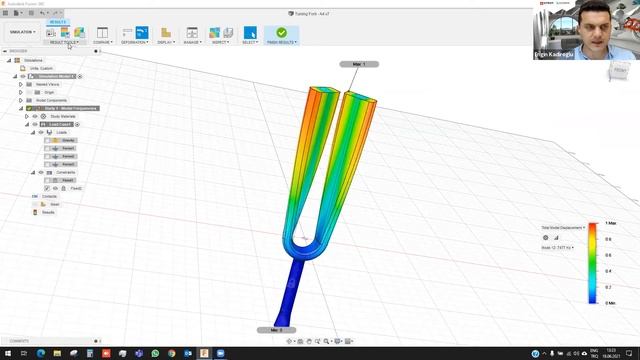Expand the Named Views folder
This screenshot has width=640, height=360.
pyautogui.click(x=21, y=84)
